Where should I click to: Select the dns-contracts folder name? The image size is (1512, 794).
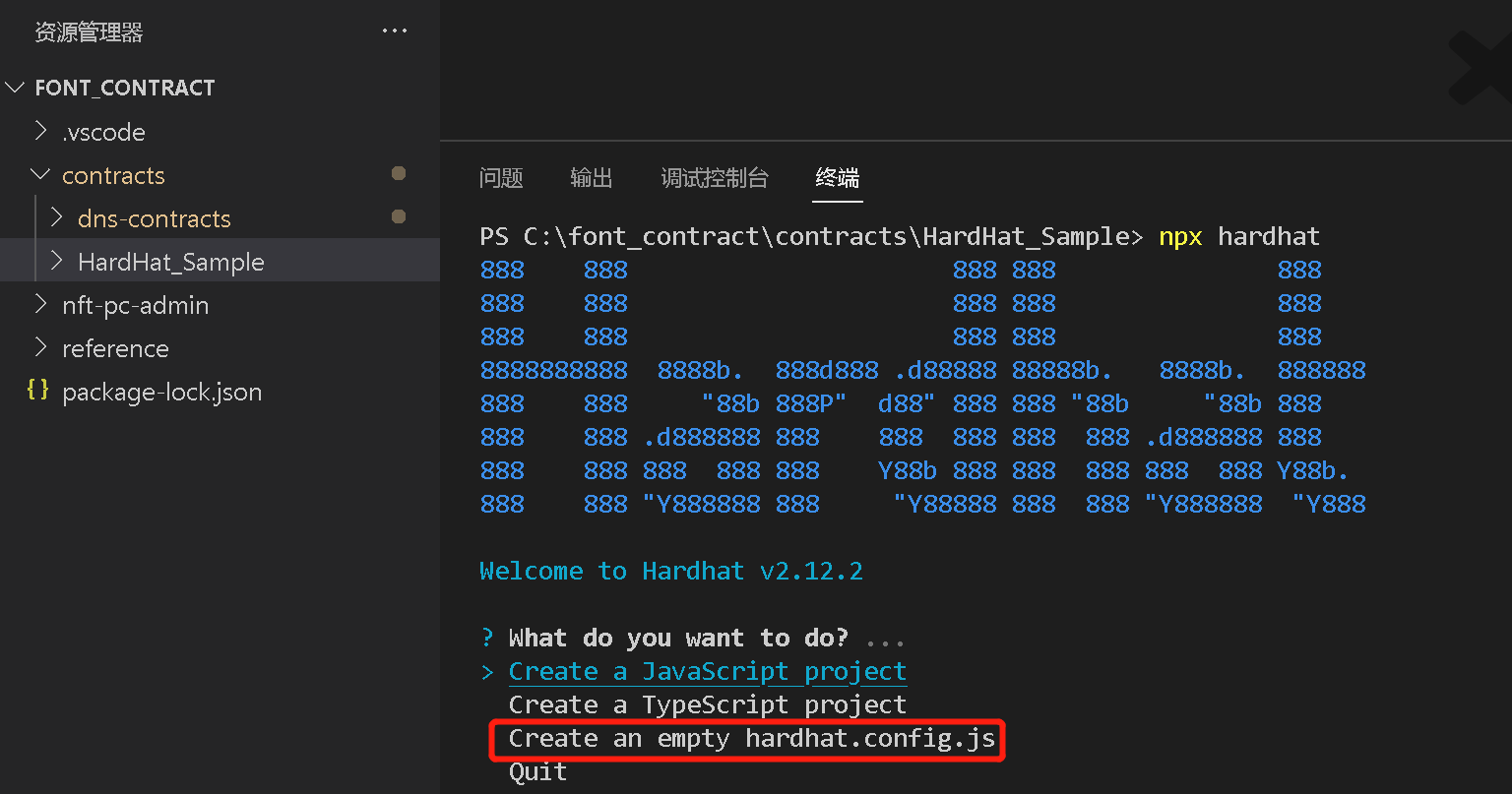click(155, 218)
